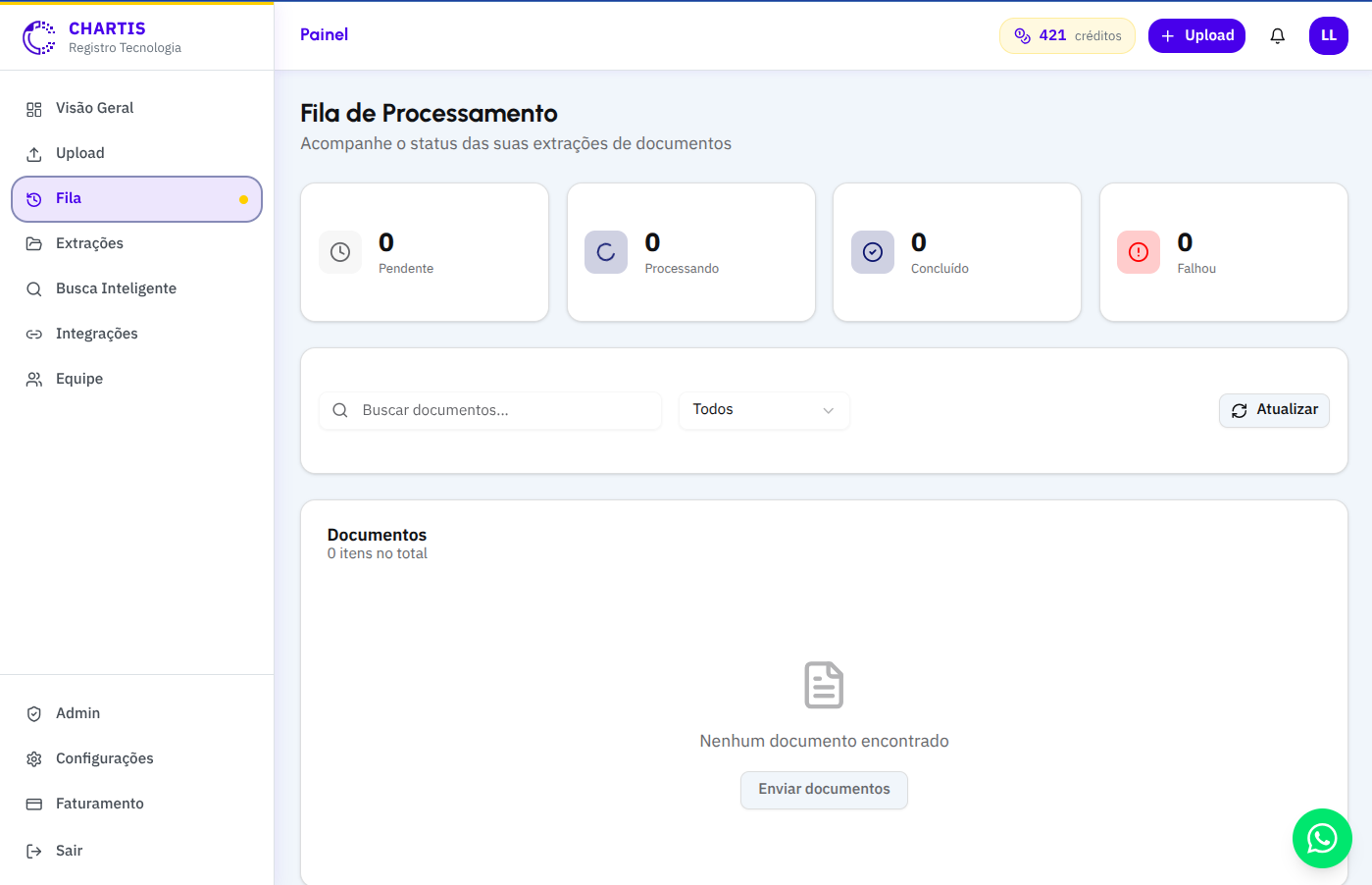Click the Equipe people icon
The width and height of the screenshot is (1372, 885).
tap(34, 380)
